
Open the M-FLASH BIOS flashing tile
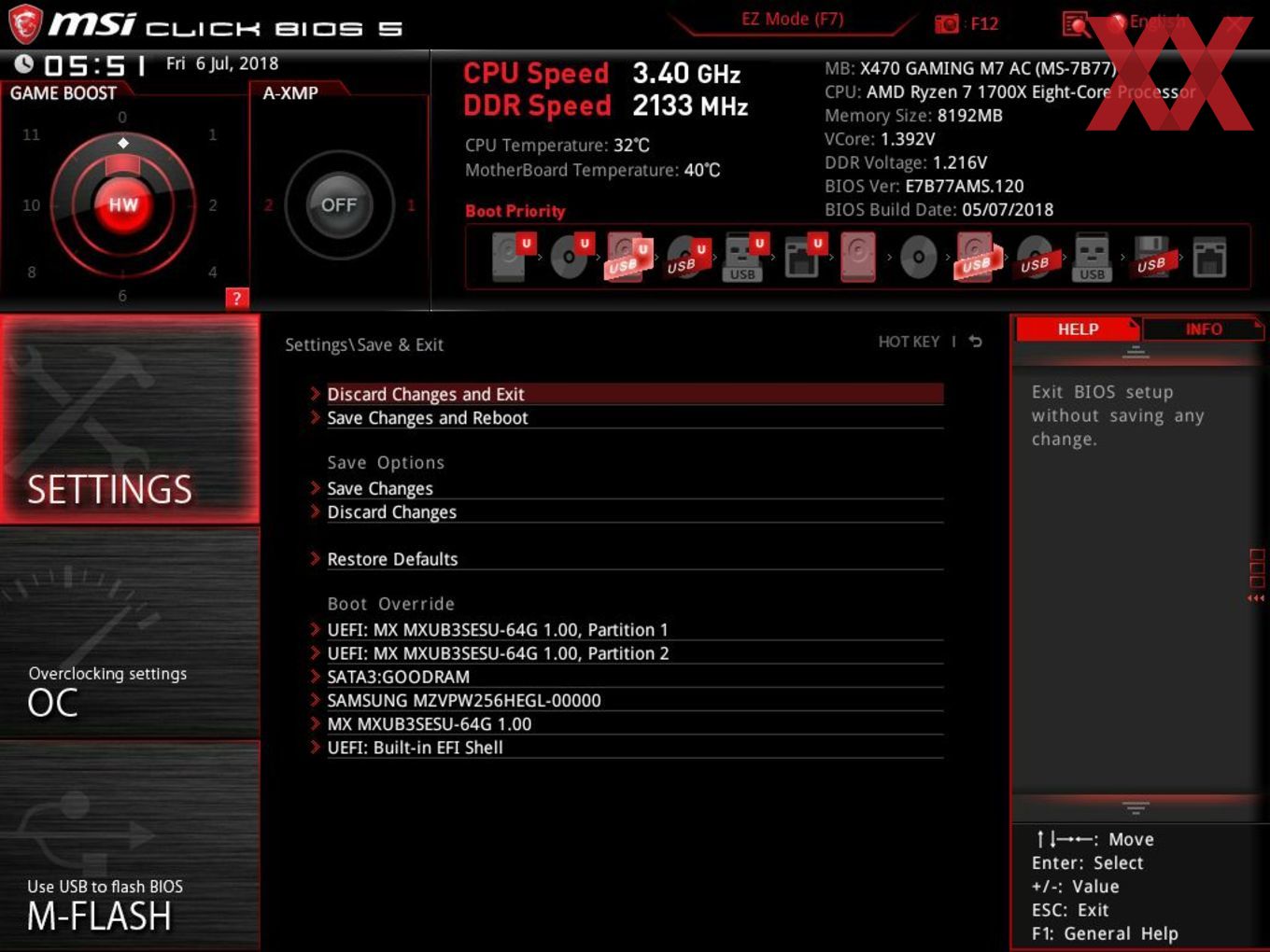point(130,846)
